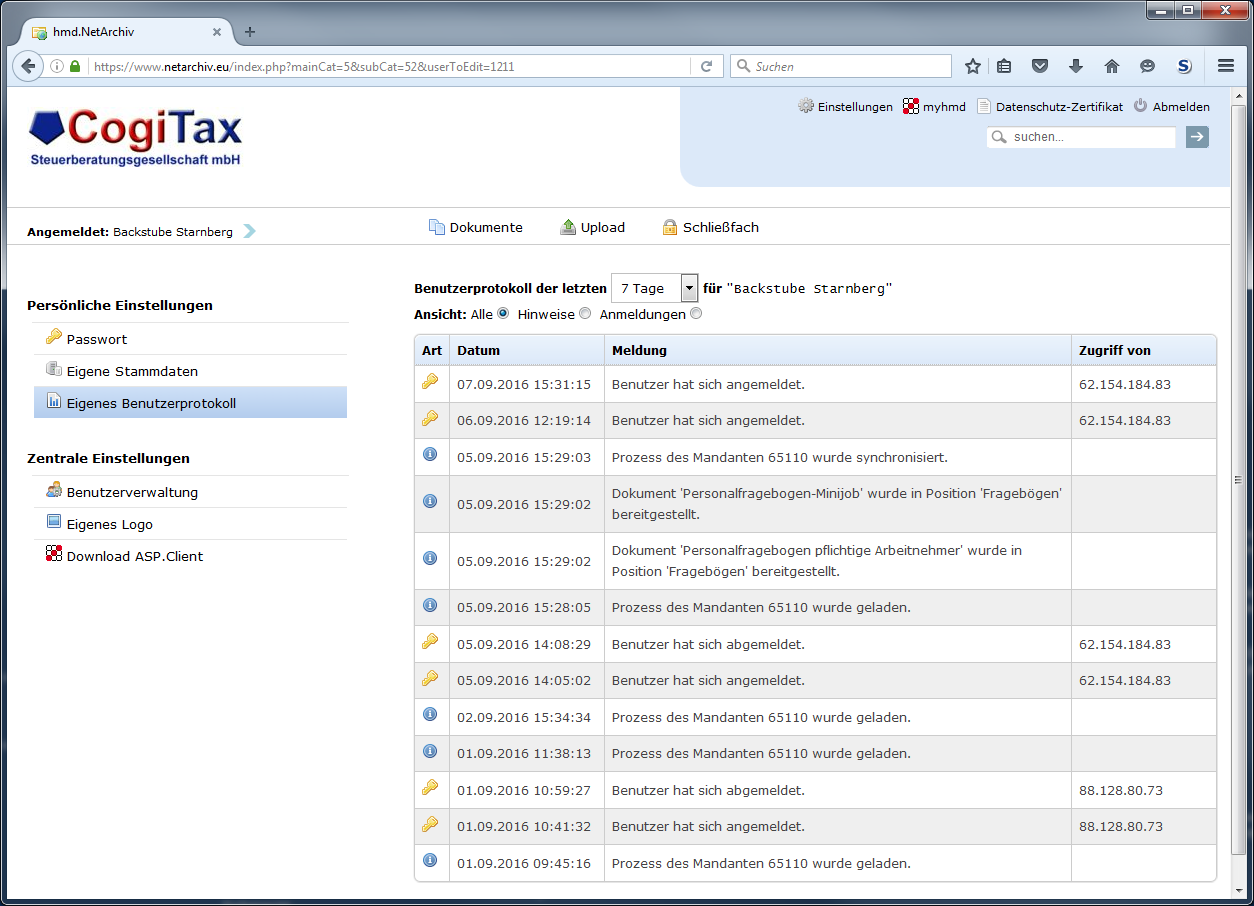
Task: Select the Hinweise radio button
Action: (x=584, y=313)
